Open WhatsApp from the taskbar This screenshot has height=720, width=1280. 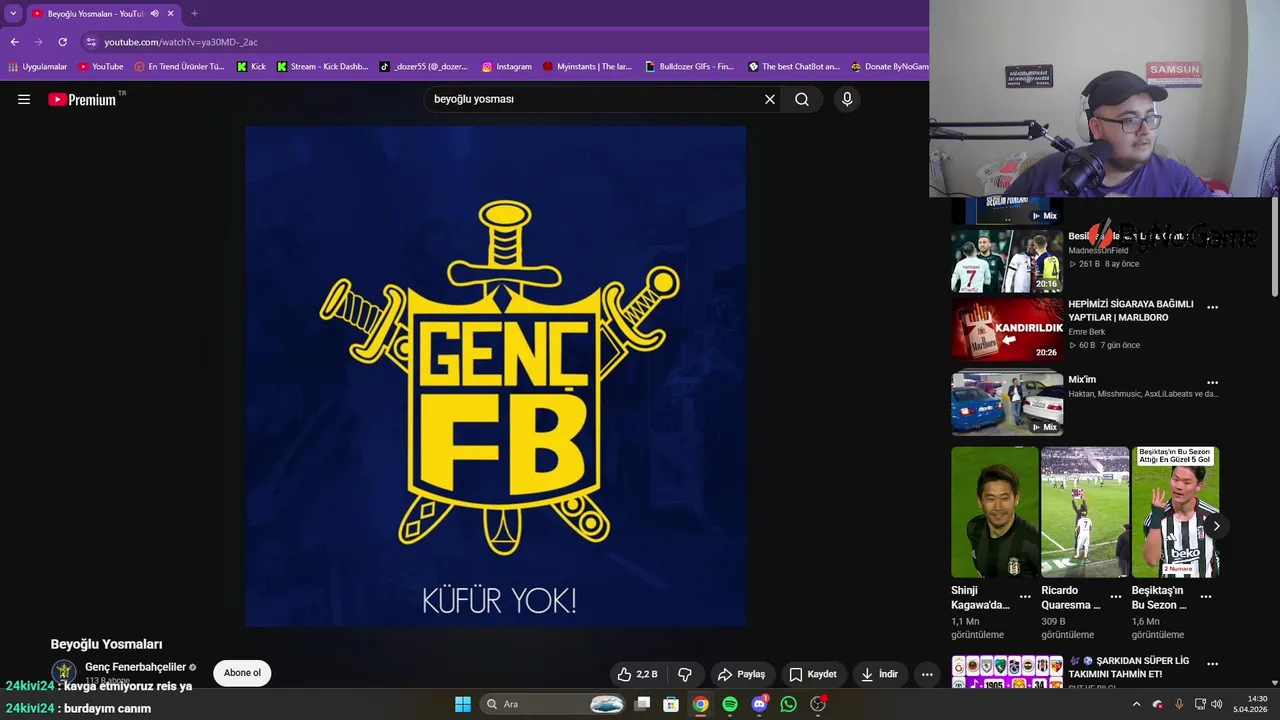[789, 704]
